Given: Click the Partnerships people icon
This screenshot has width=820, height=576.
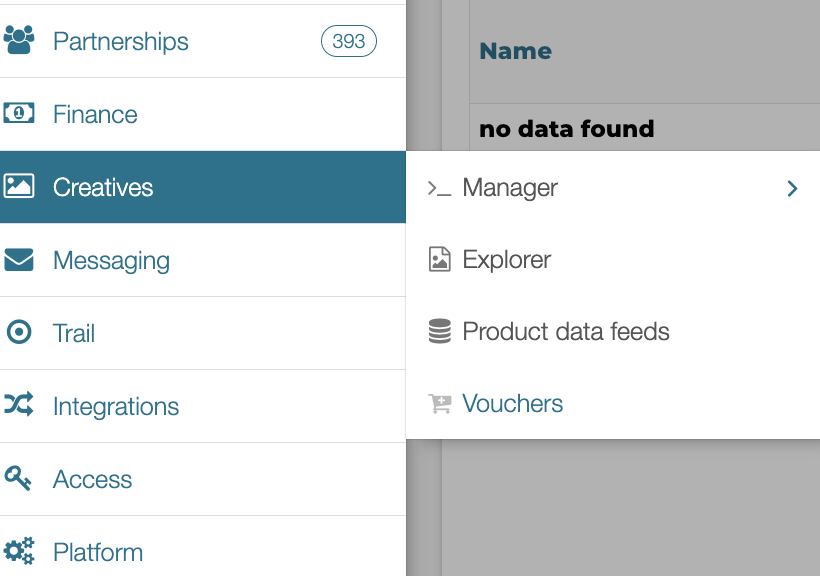Looking at the screenshot, I should pyautogui.click(x=19, y=40).
